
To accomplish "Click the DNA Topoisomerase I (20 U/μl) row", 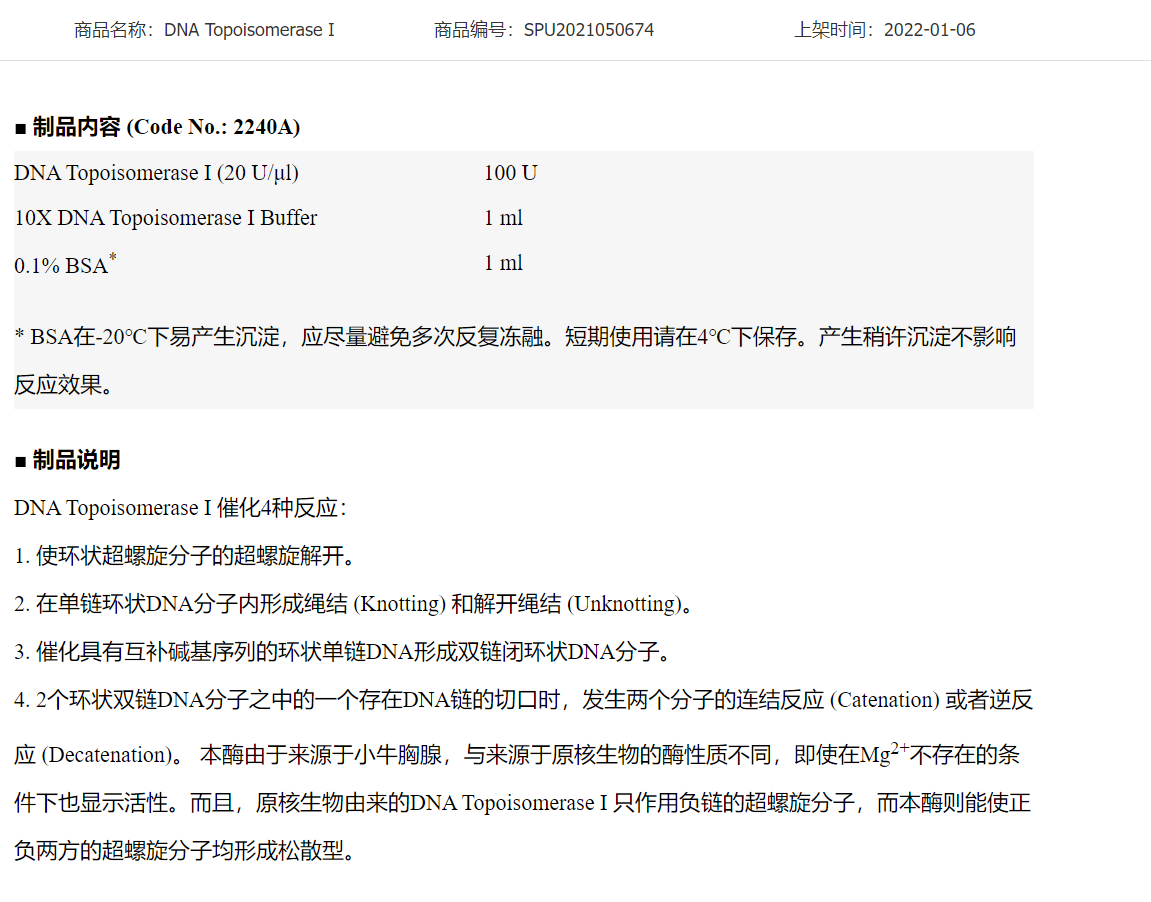I will pyautogui.click(x=156, y=173).
